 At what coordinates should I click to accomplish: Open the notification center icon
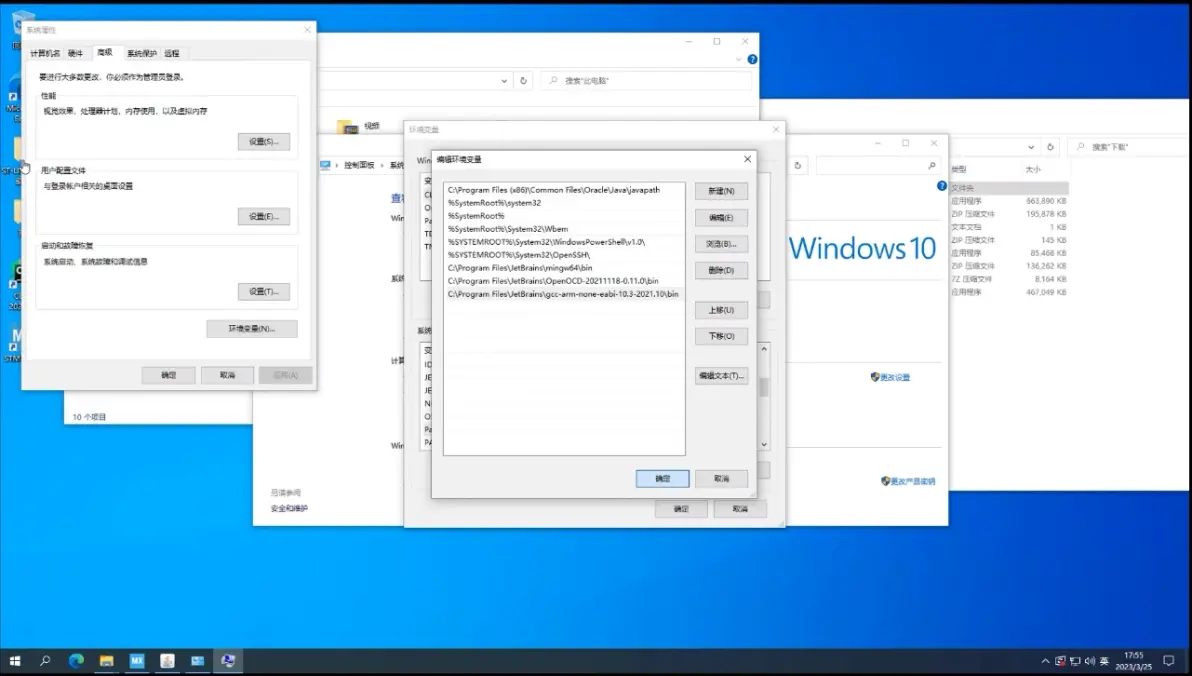point(1168,661)
